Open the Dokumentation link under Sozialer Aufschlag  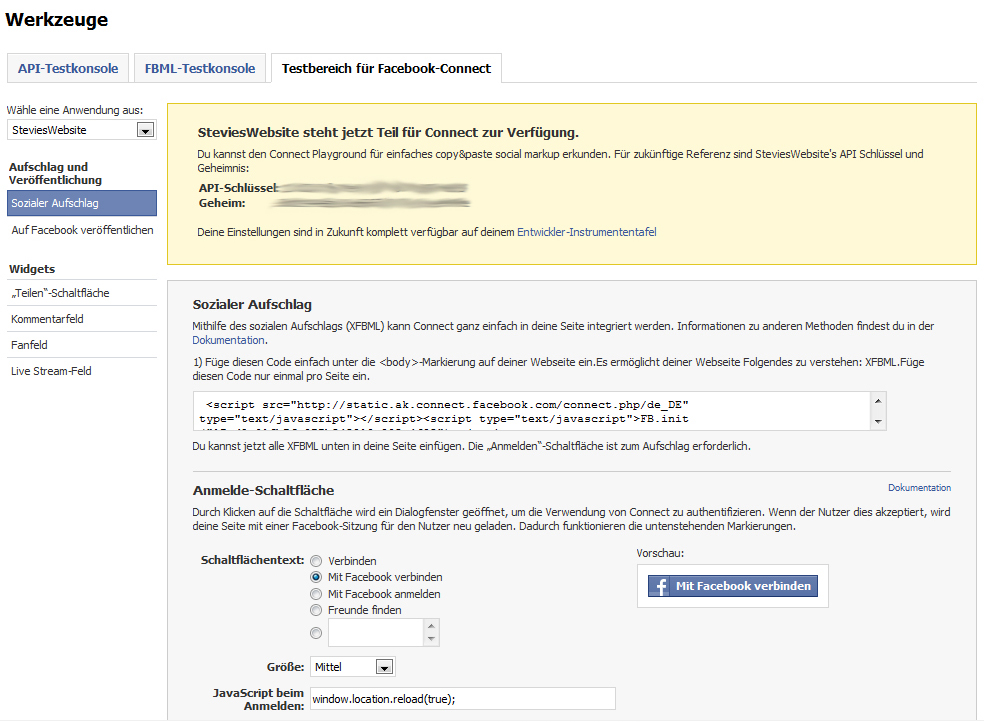tap(228, 340)
